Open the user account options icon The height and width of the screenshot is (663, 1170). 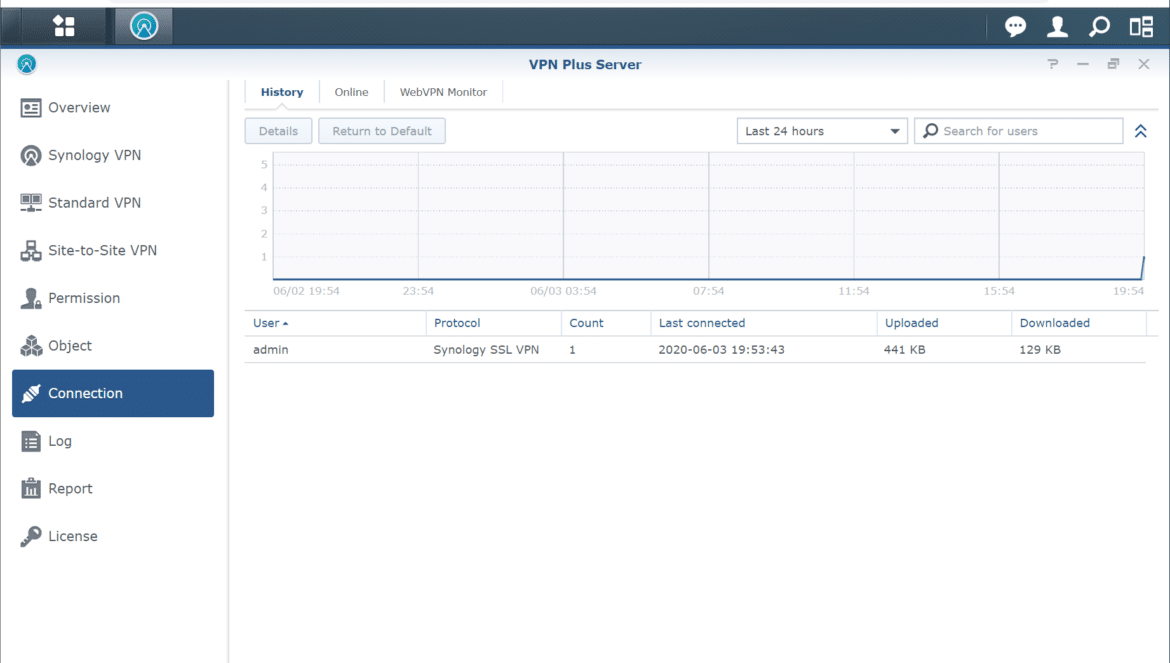pyautogui.click(x=1057, y=27)
